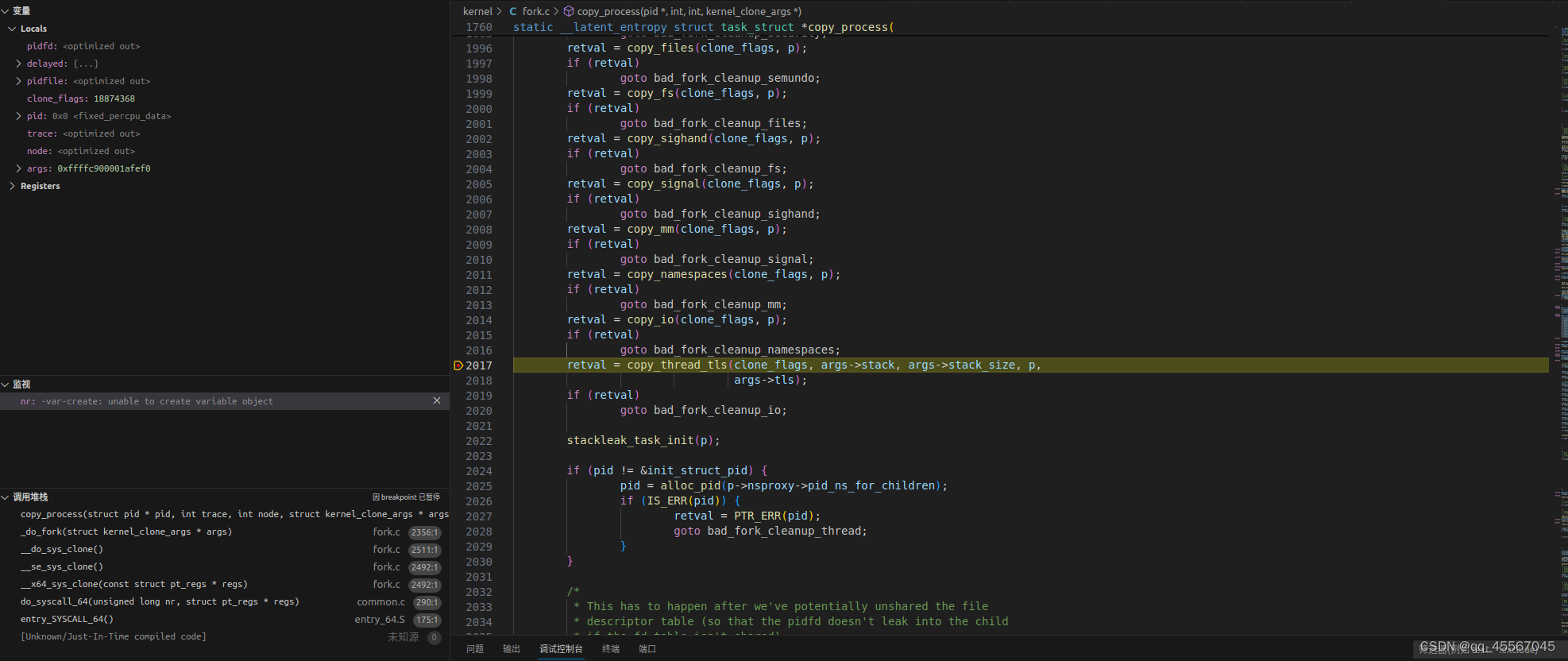
Task: Select Unknown/Just-In-Time compiled code frame
Action: coord(225,637)
